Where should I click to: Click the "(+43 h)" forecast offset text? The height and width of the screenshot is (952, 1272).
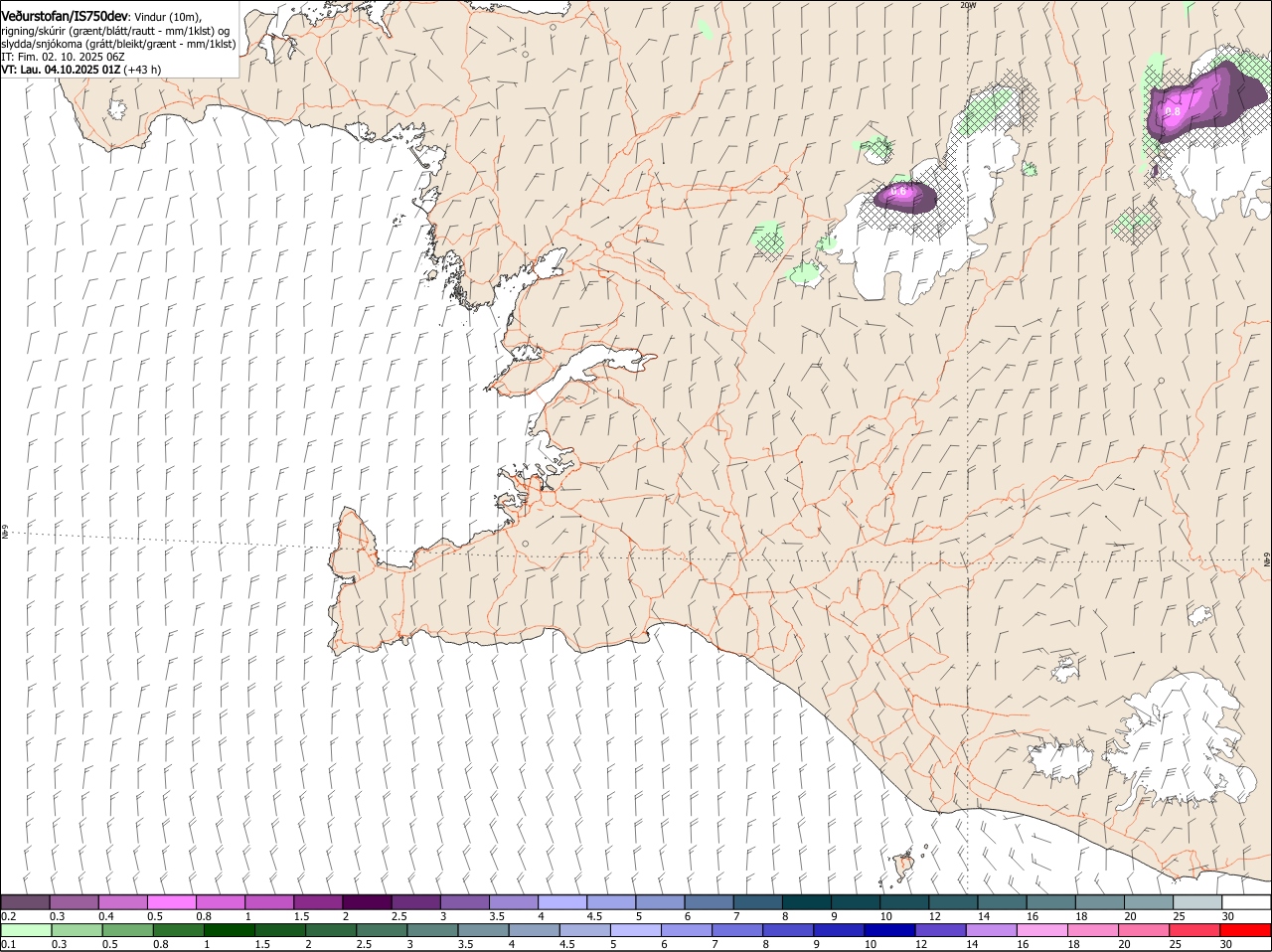pos(143,70)
